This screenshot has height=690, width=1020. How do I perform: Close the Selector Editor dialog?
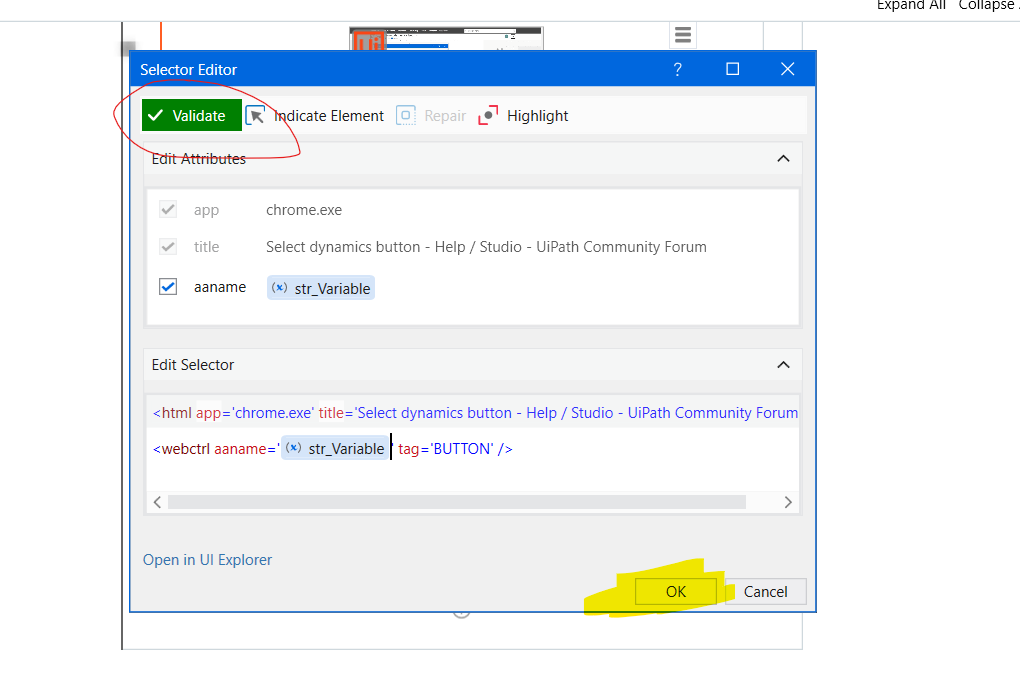787,69
